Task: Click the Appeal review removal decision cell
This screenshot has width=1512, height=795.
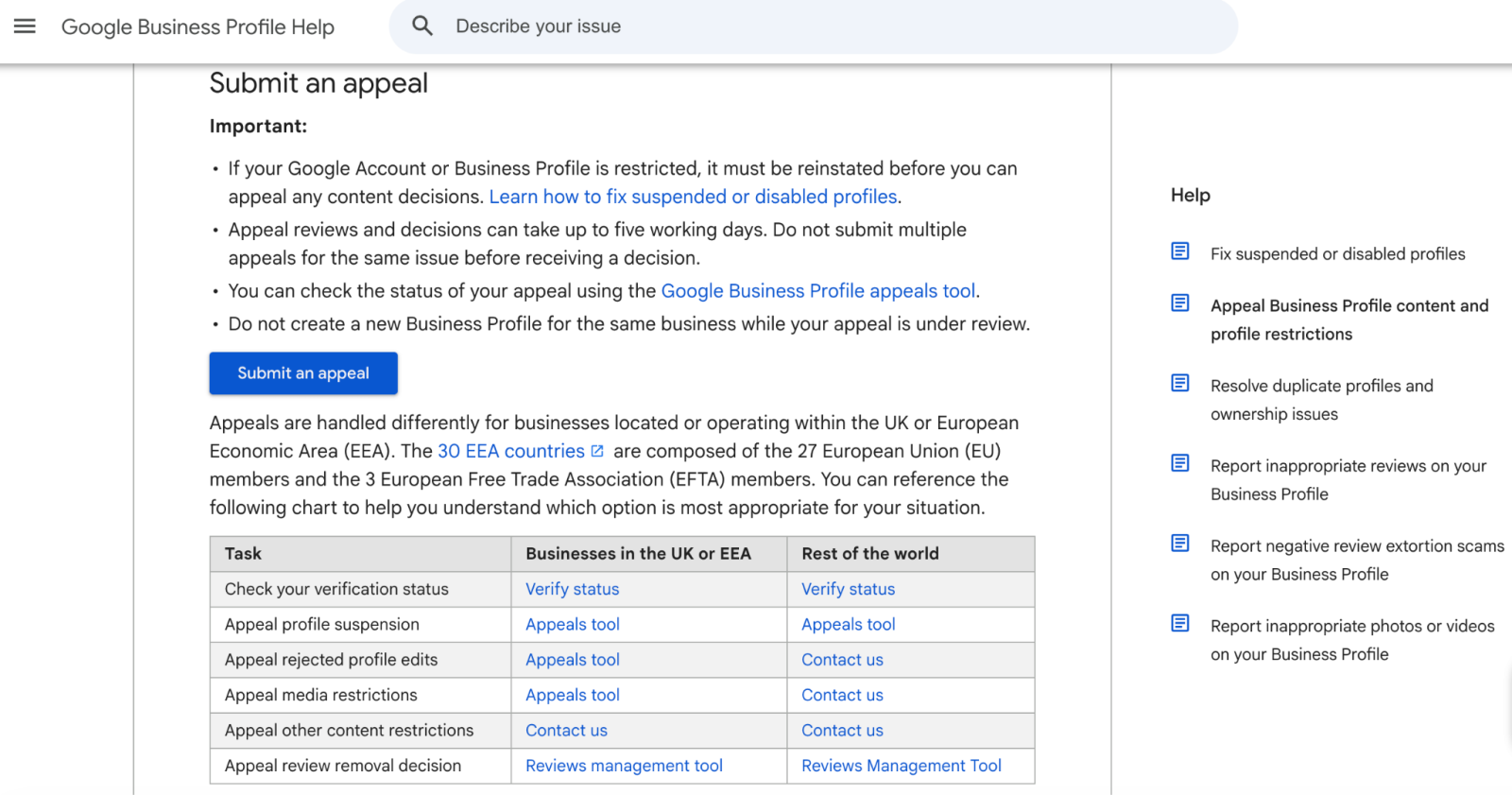Action: click(360, 766)
